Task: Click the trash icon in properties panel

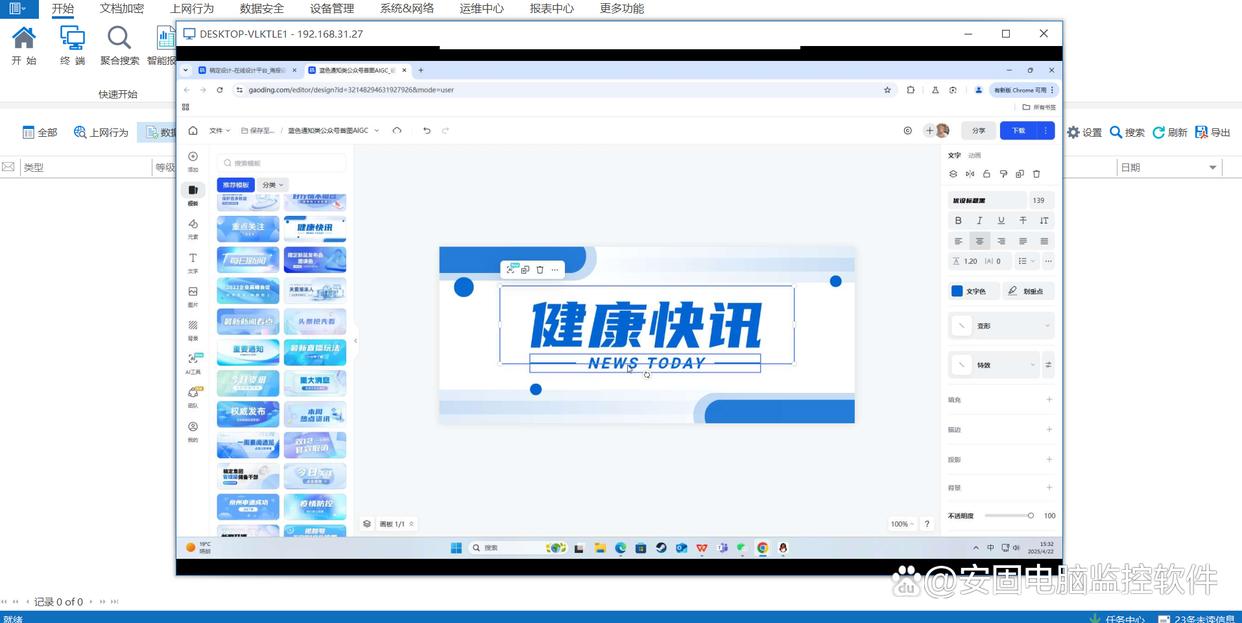Action: coord(1036,174)
